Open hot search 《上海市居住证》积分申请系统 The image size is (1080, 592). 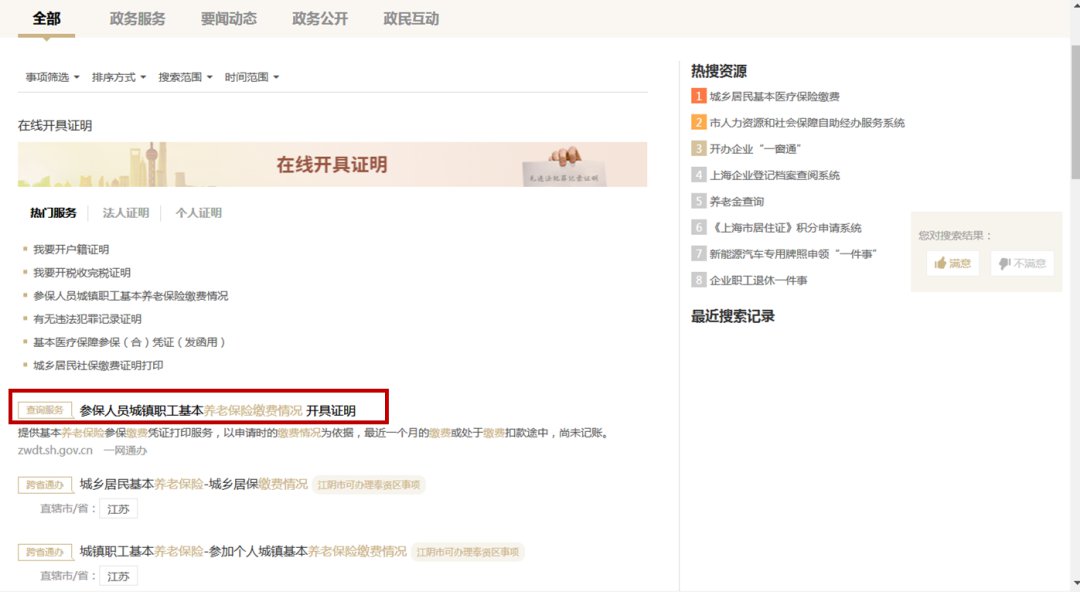click(785, 227)
